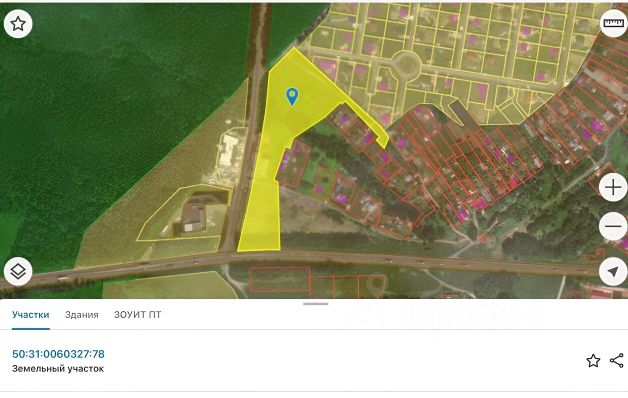
Task: Click the red rectangular parcel below highway
Action: [280, 279]
